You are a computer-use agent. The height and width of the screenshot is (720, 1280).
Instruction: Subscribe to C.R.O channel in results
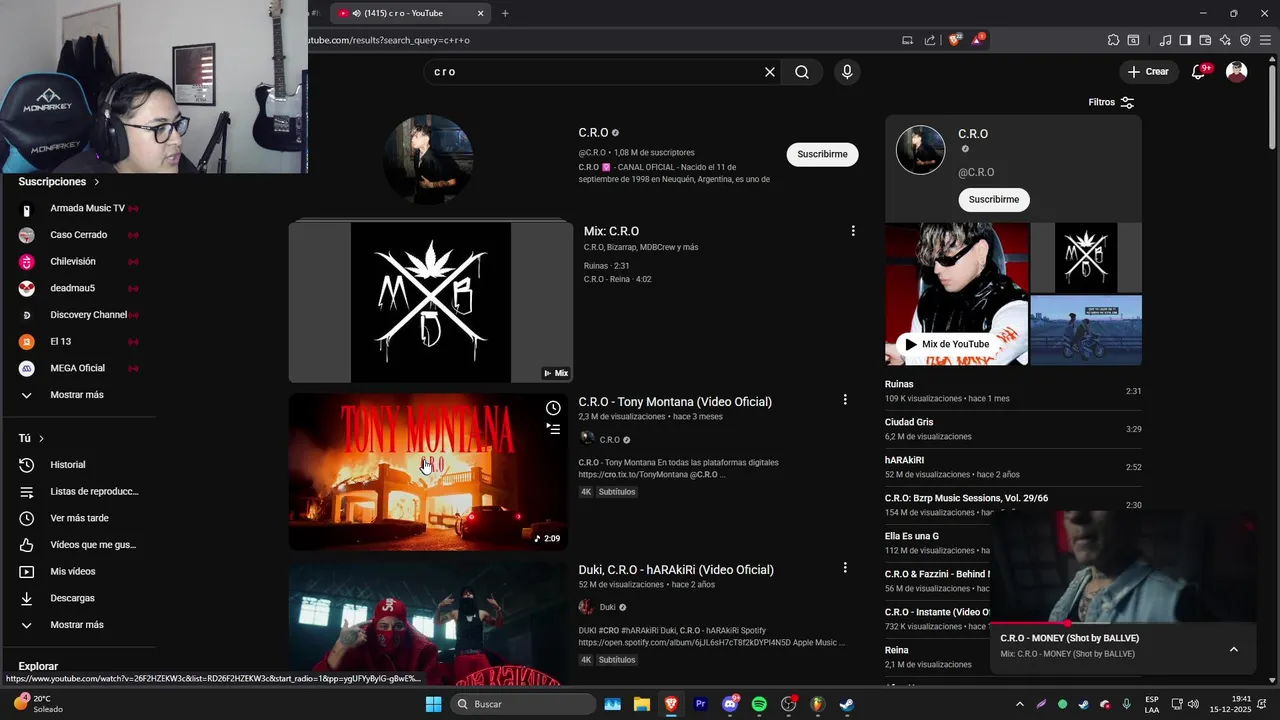point(822,154)
